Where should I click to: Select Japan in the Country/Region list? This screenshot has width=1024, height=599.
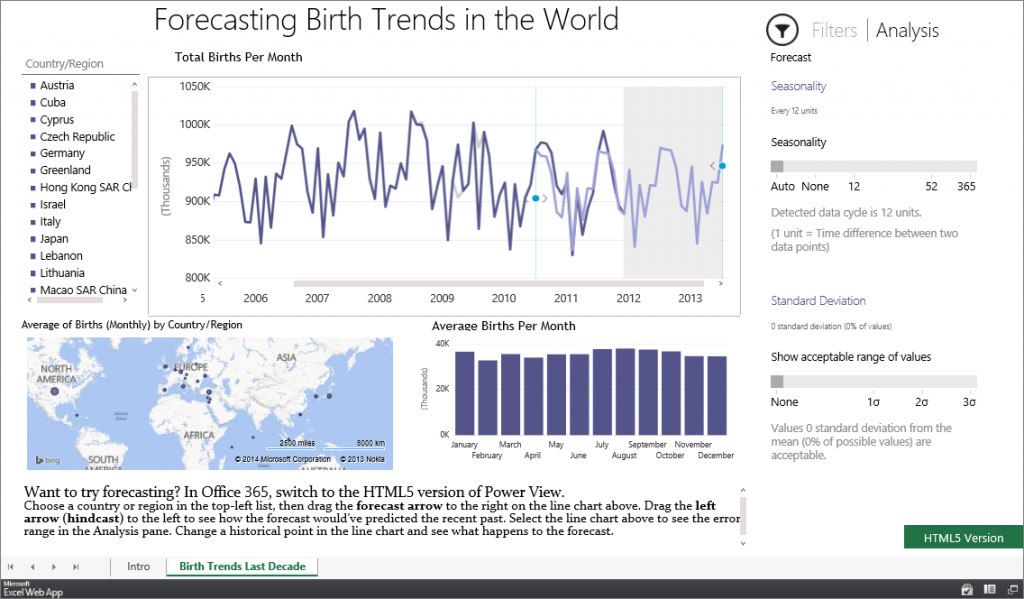[55, 239]
